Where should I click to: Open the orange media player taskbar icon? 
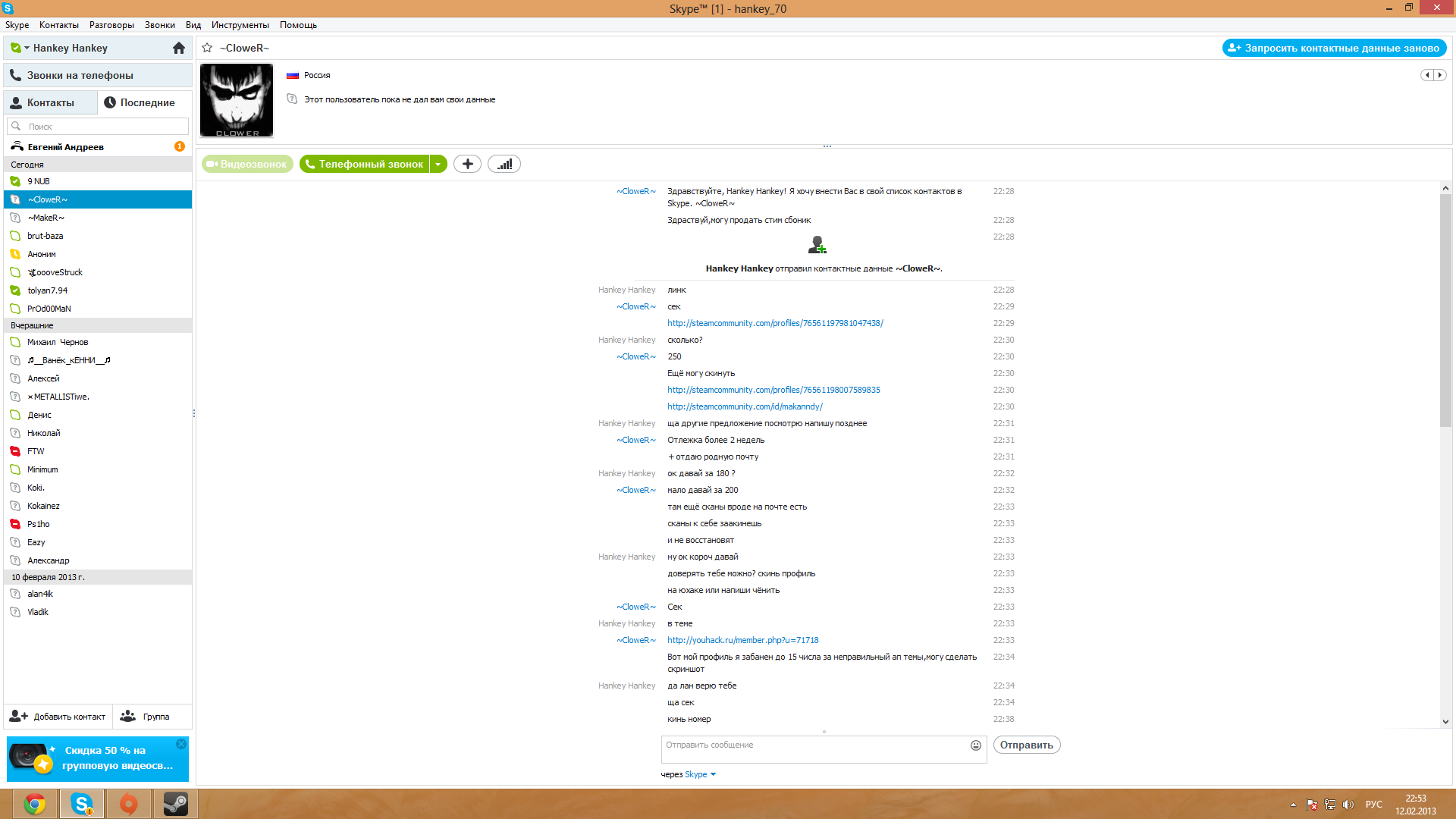coord(129,804)
